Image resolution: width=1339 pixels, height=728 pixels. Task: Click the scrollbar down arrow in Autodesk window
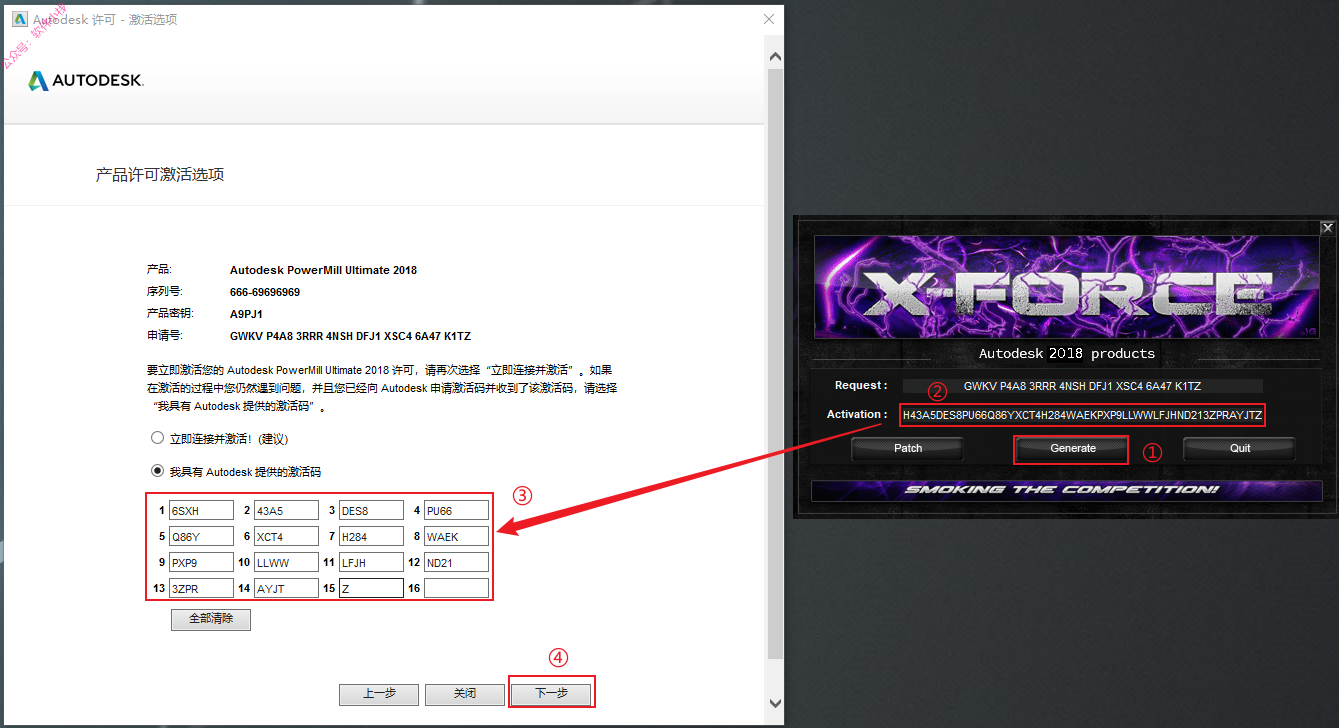click(774, 703)
